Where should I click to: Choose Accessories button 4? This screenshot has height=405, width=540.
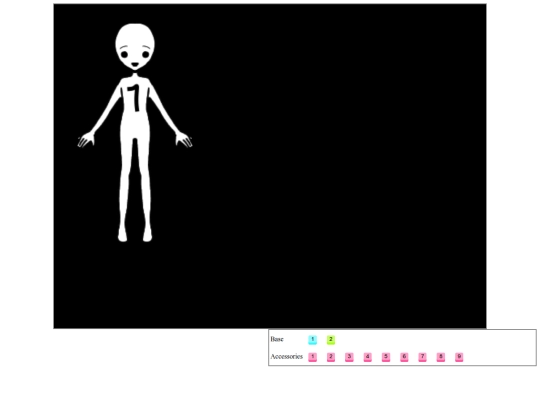(x=367, y=357)
